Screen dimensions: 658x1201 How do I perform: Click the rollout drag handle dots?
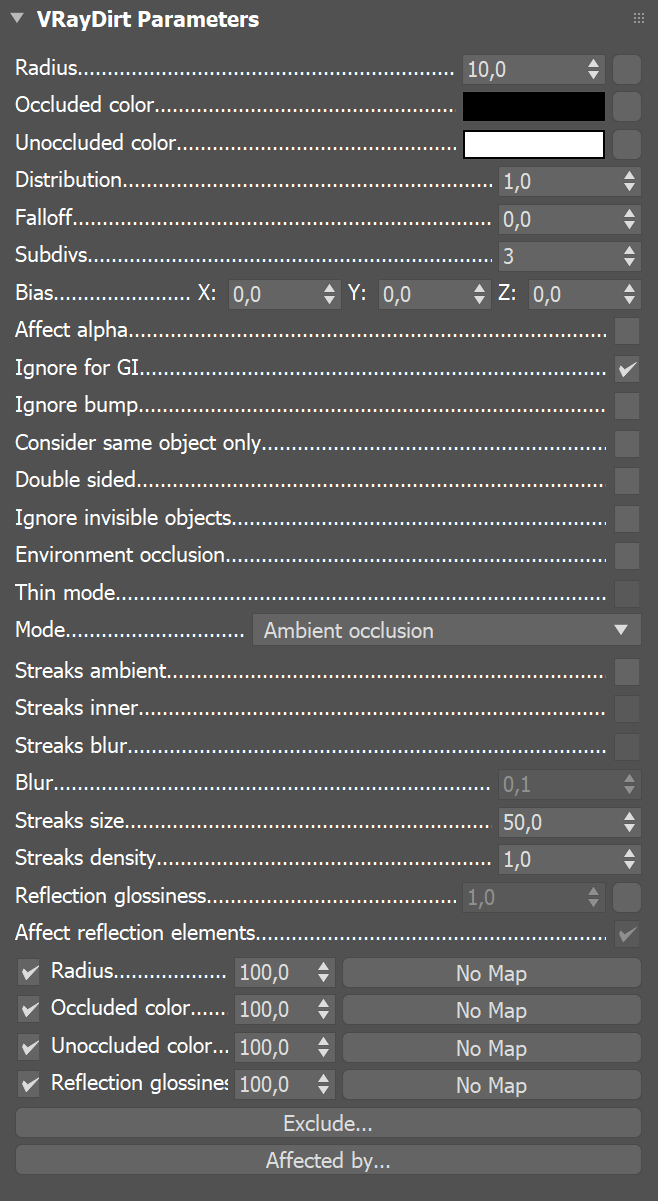638,17
